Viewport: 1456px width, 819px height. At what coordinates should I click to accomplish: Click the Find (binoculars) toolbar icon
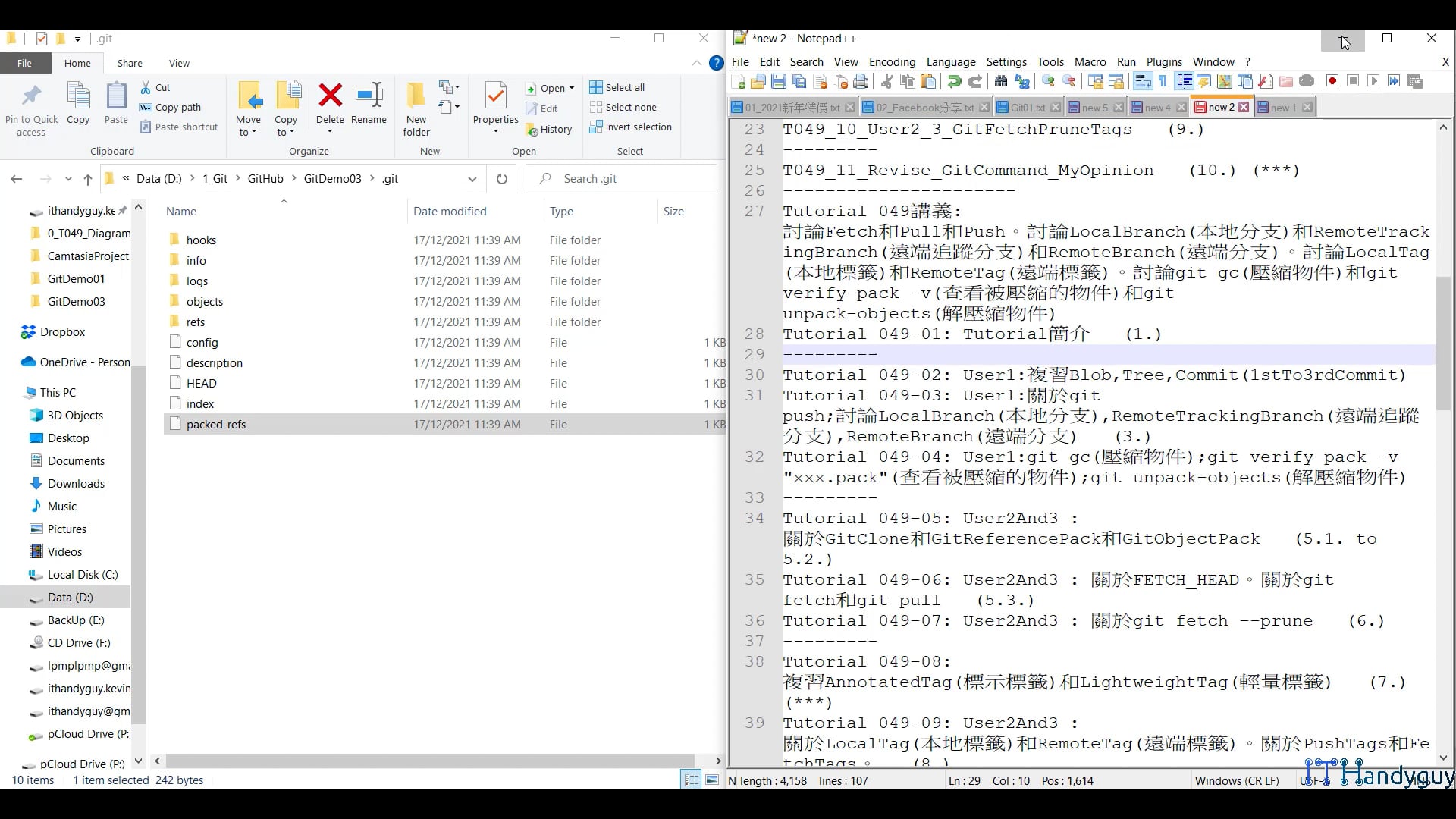pos(1002,81)
